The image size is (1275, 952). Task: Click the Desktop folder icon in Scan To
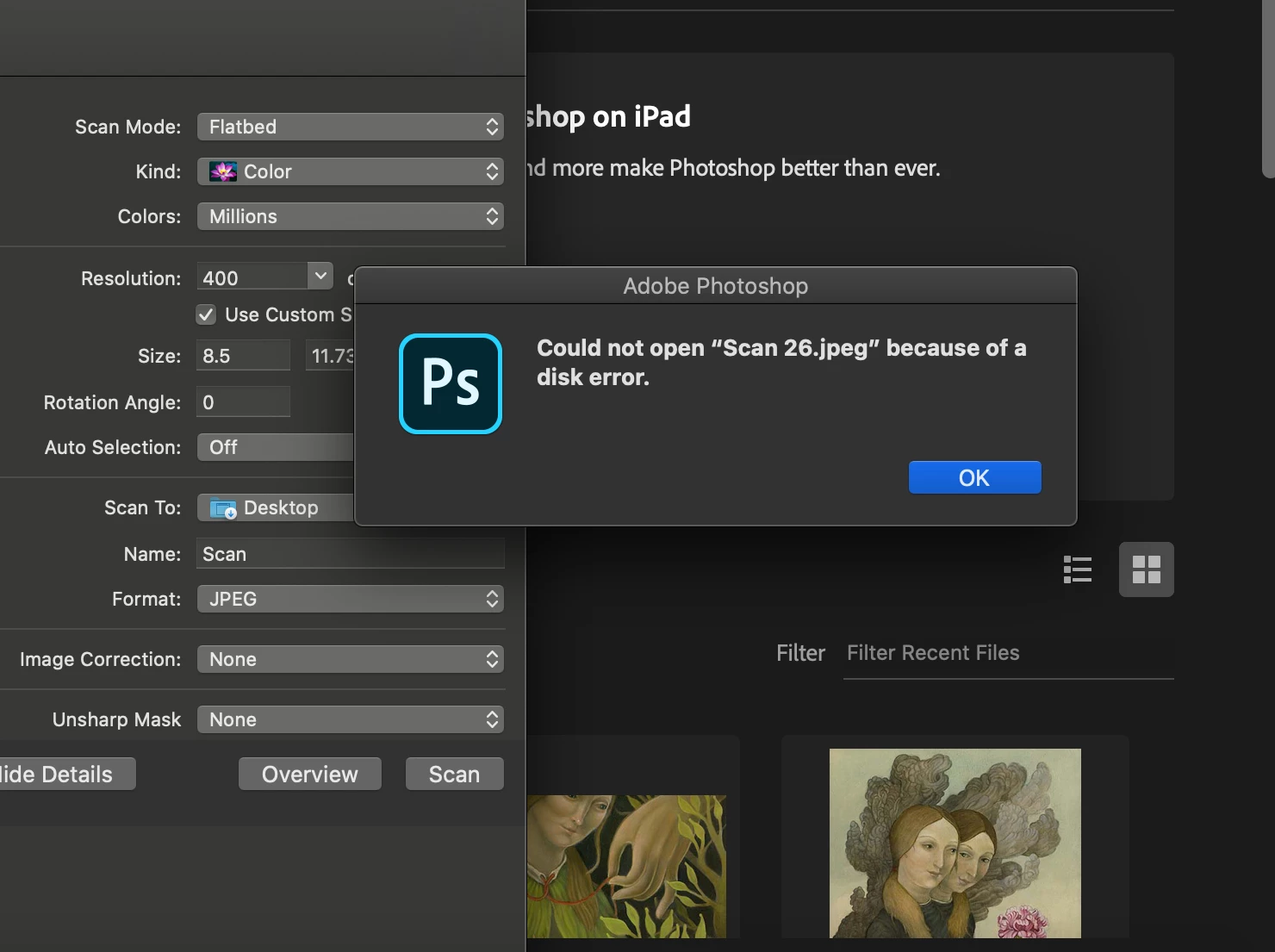223,508
